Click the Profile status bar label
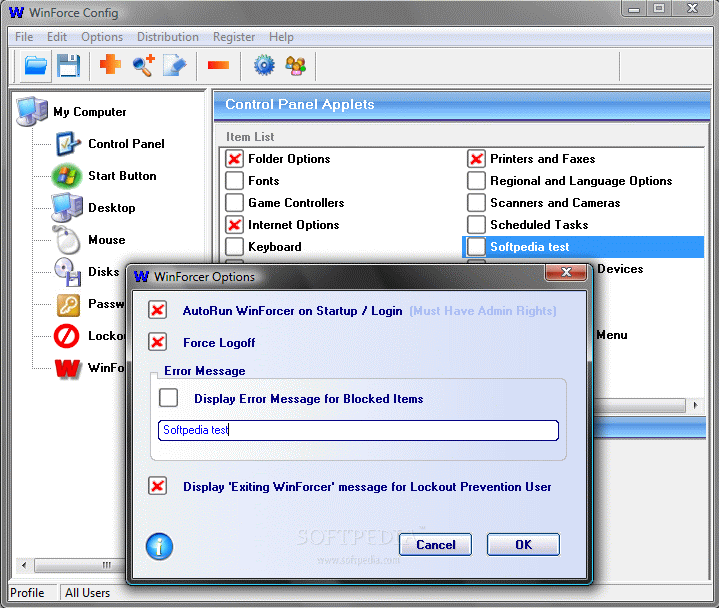This screenshot has width=719, height=608. pos(27,593)
